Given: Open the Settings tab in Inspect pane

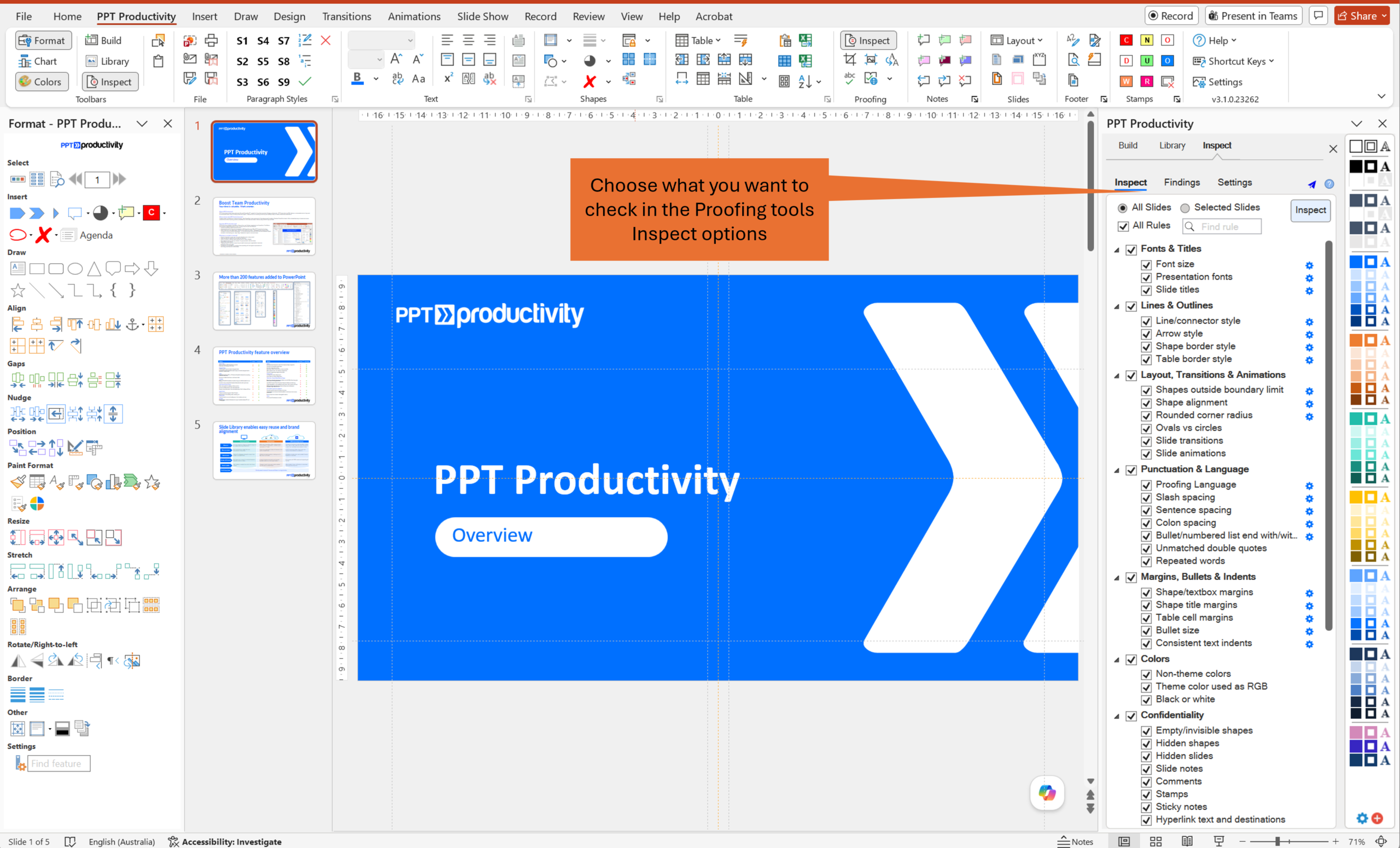Looking at the screenshot, I should (1234, 182).
